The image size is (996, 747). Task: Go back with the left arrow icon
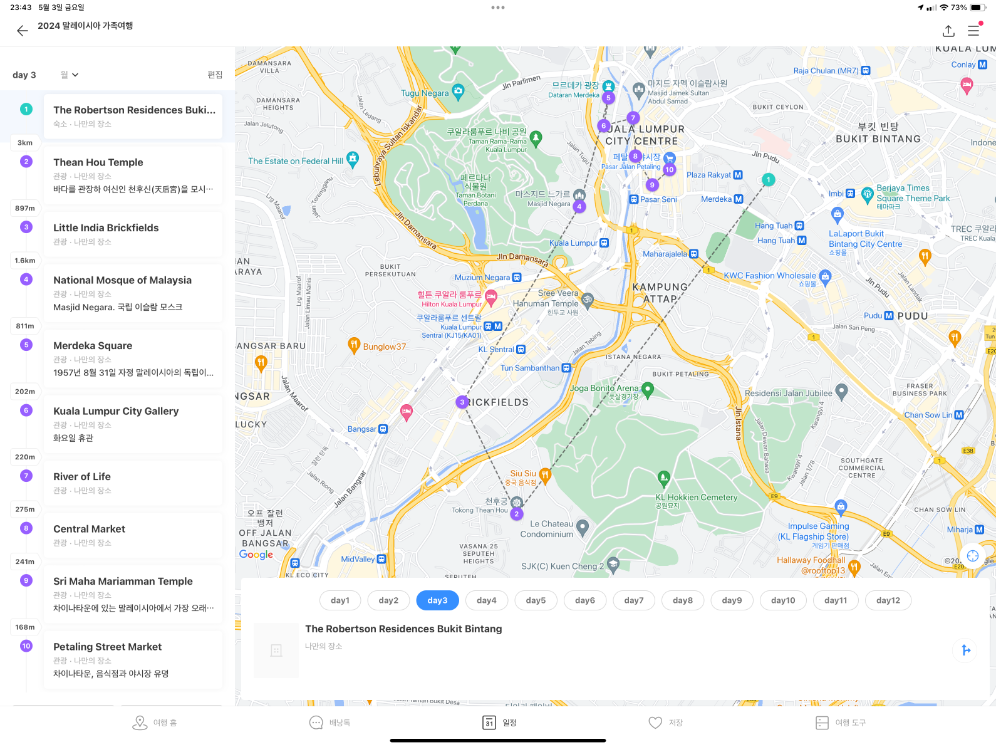point(22,30)
